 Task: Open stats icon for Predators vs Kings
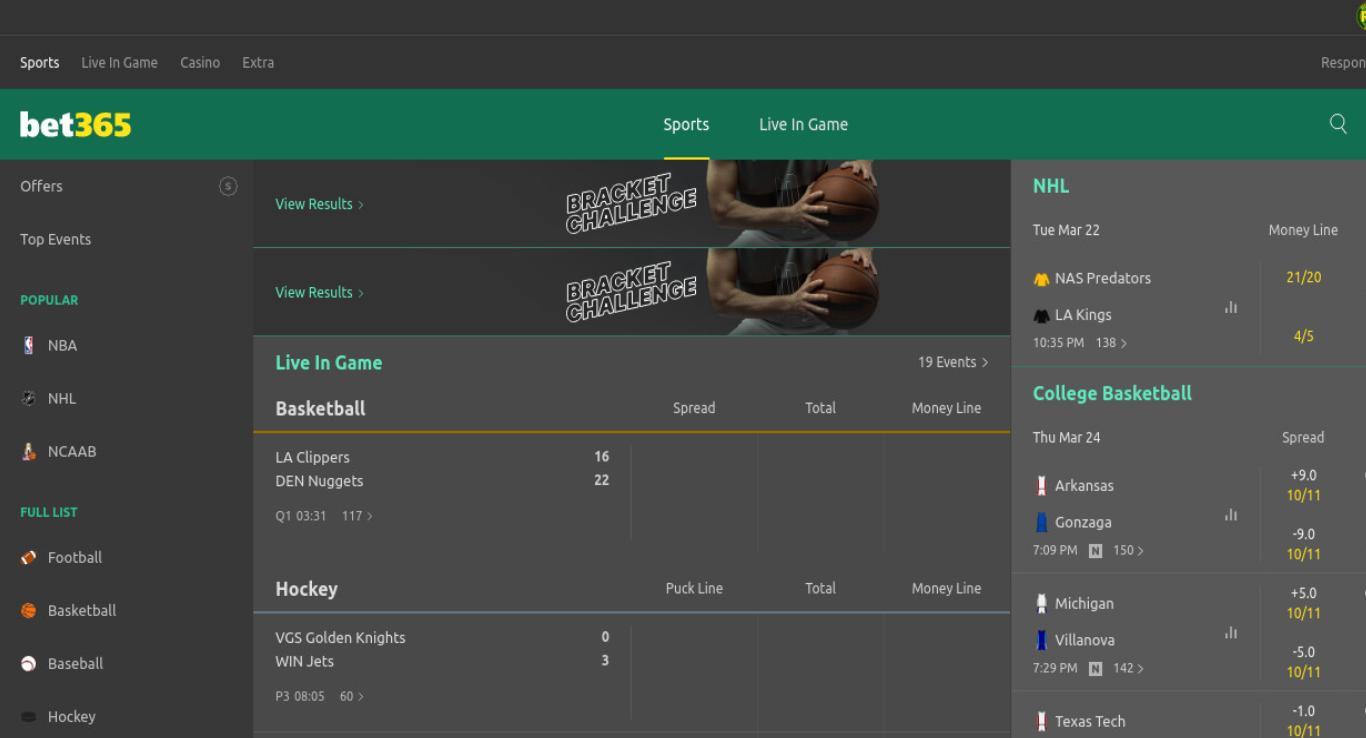[1231, 307]
